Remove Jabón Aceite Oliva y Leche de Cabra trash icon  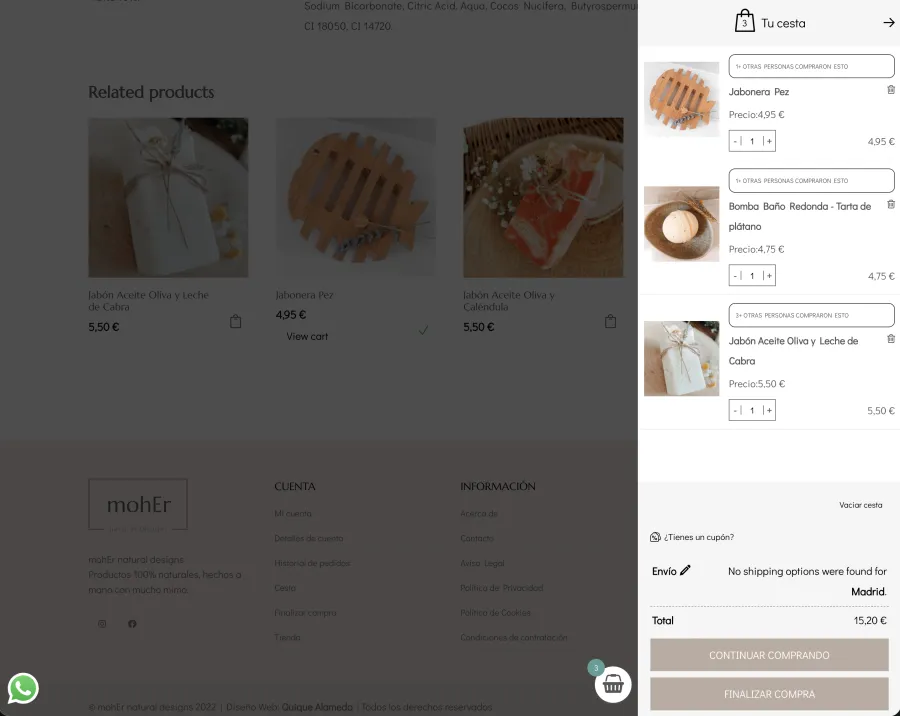tap(891, 339)
